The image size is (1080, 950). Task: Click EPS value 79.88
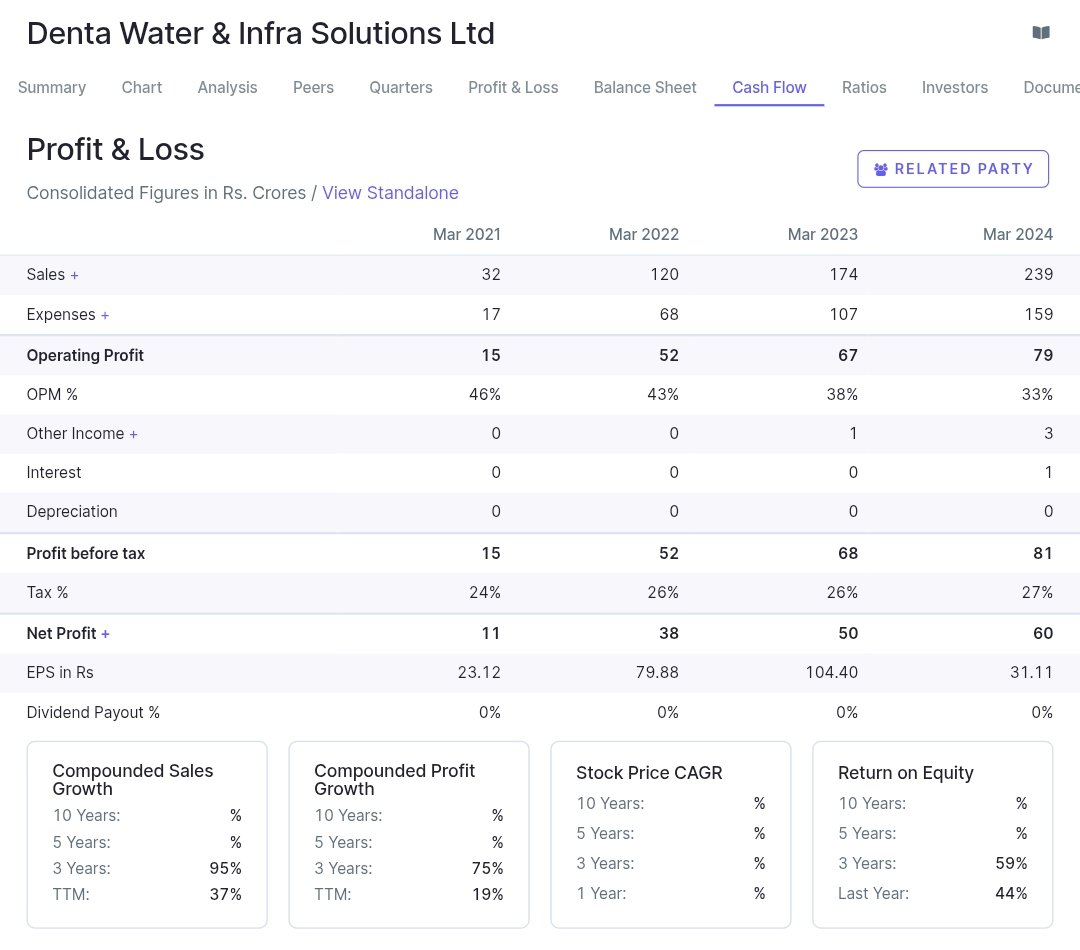657,672
